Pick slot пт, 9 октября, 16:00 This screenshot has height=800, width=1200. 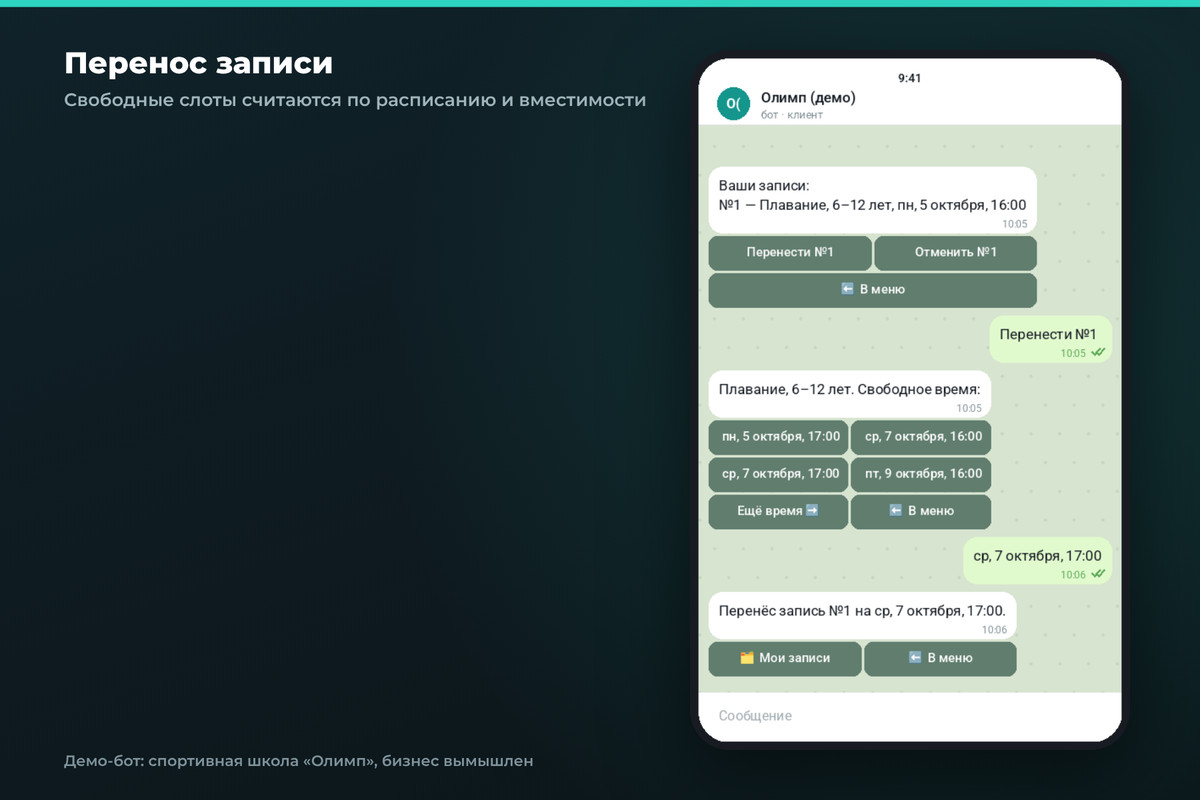click(921, 474)
